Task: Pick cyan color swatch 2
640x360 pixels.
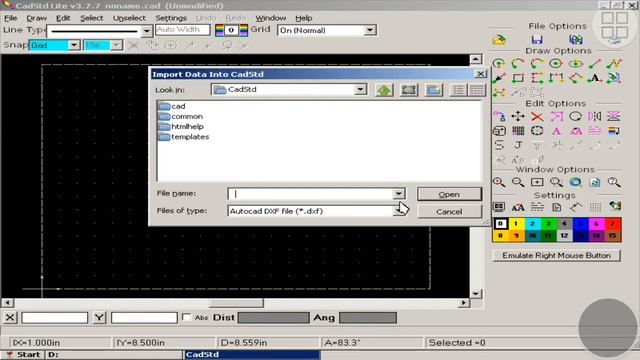Action: (532, 224)
